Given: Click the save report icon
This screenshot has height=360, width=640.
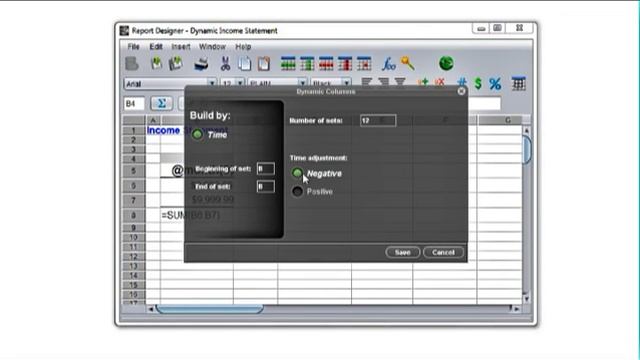Looking at the screenshot, I should point(156,63).
